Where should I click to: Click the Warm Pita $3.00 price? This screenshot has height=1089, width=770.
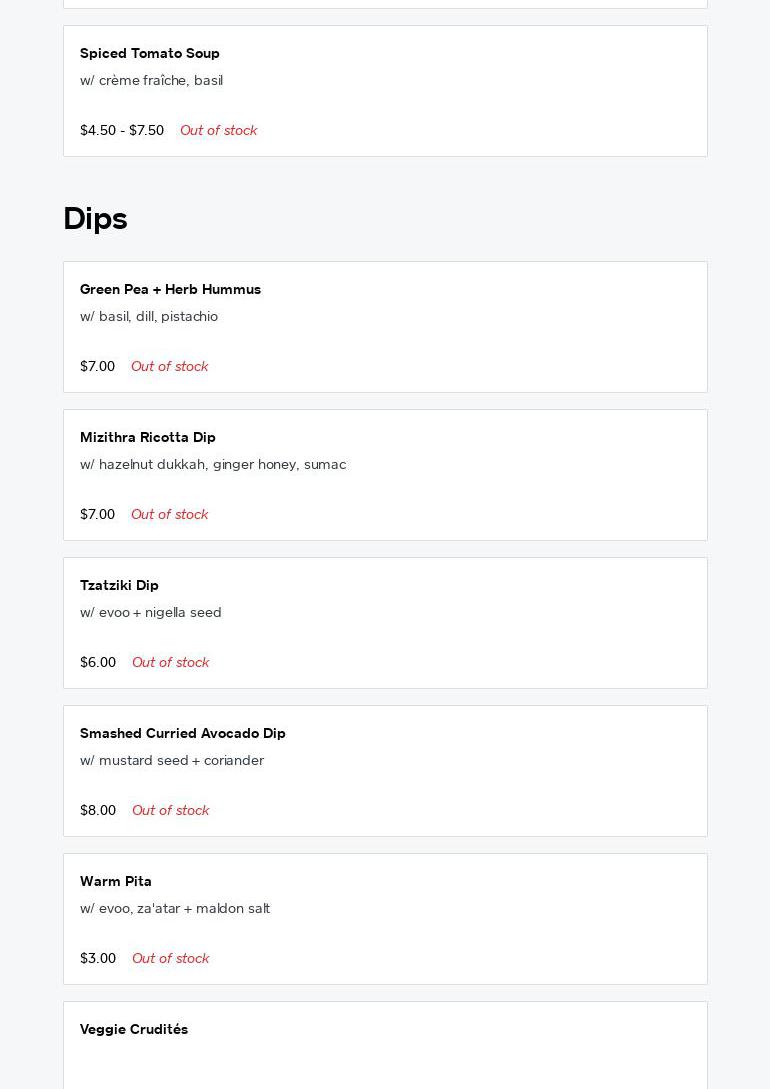(x=98, y=958)
